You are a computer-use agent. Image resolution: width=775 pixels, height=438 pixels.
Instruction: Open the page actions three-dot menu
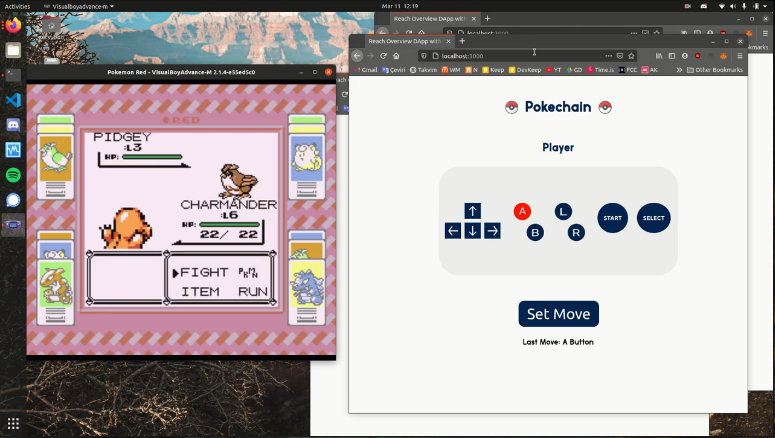pyautogui.click(x=608, y=56)
